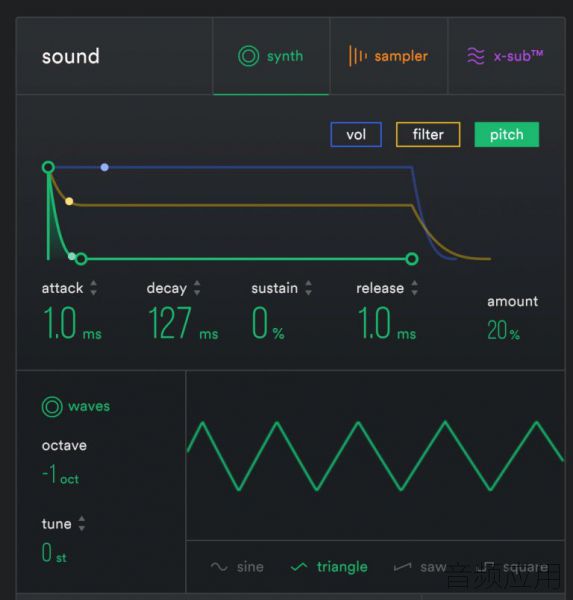Click the green pitch attack peak node
Image resolution: width=573 pixels, height=600 pixels.
(x=48, y=167)
